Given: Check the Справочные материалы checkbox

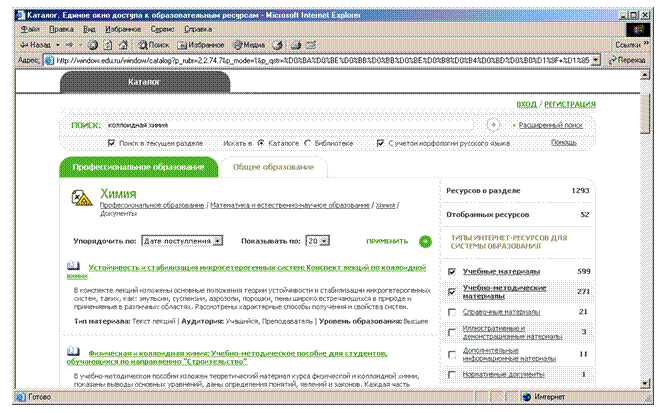Looking at the screenshot, I should tap(452, 312).
